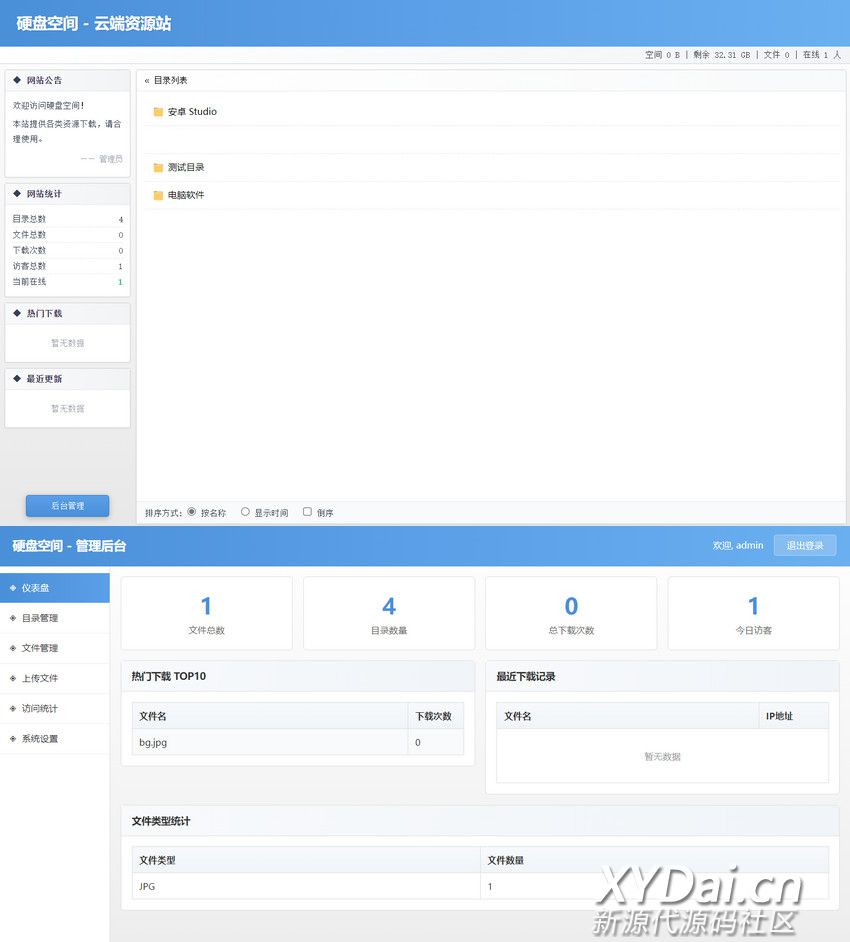
Task: Click the « back arrow before 目录列表
Action: 147,80
